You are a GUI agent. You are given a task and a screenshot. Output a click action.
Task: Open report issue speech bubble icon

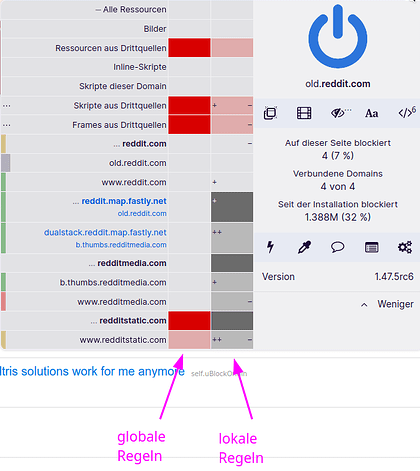coord(337,247)
